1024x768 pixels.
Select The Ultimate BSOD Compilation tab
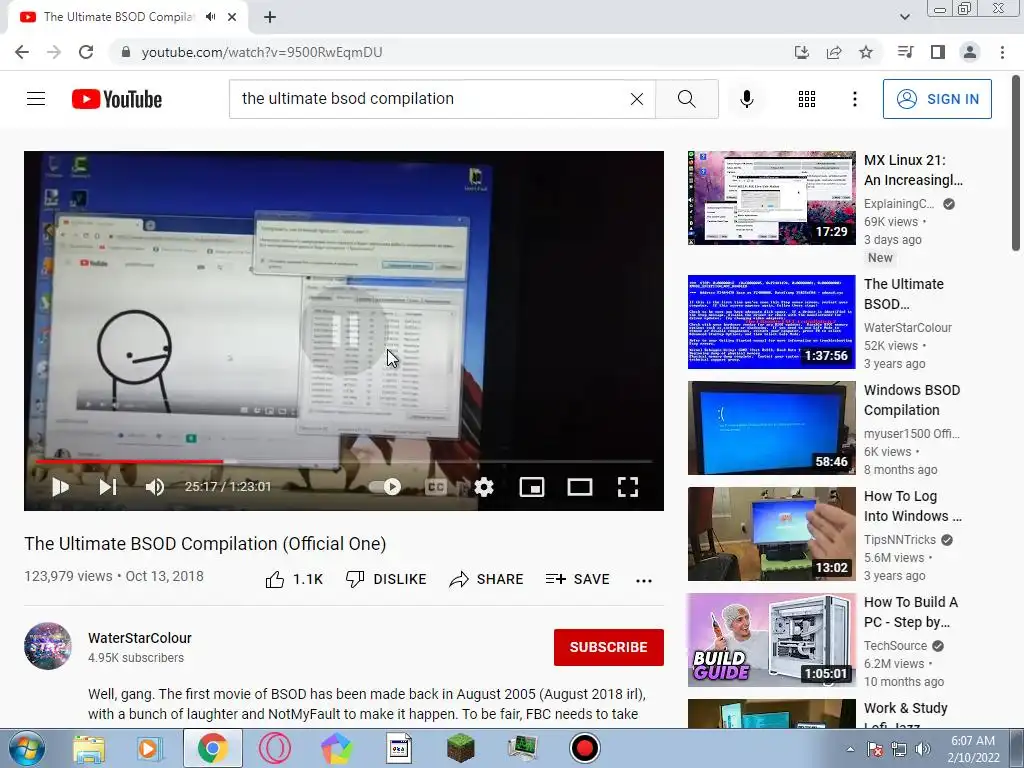tap(119, 17)
